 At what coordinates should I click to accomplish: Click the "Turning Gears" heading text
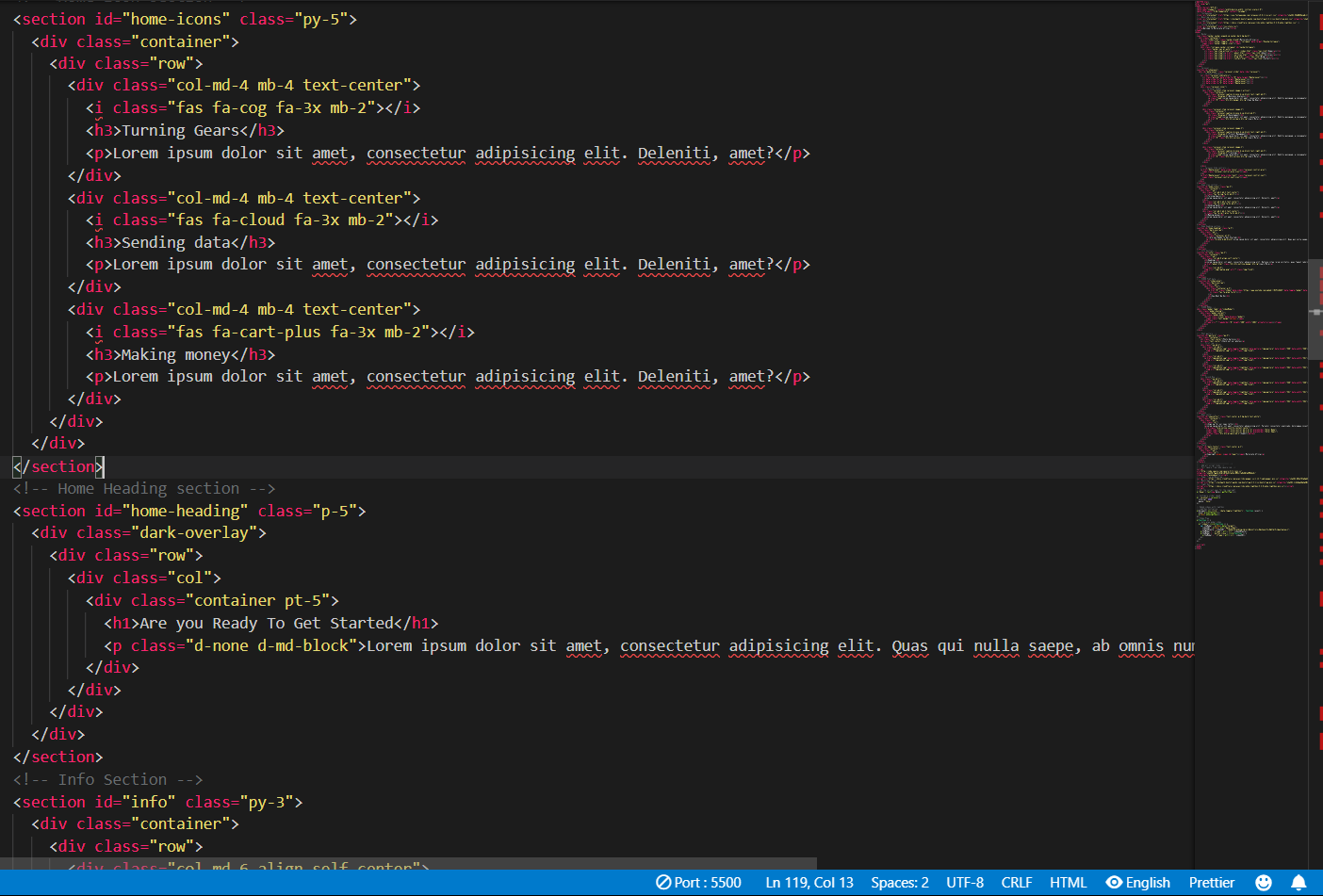pyautogui.click(x=180, y=131)
